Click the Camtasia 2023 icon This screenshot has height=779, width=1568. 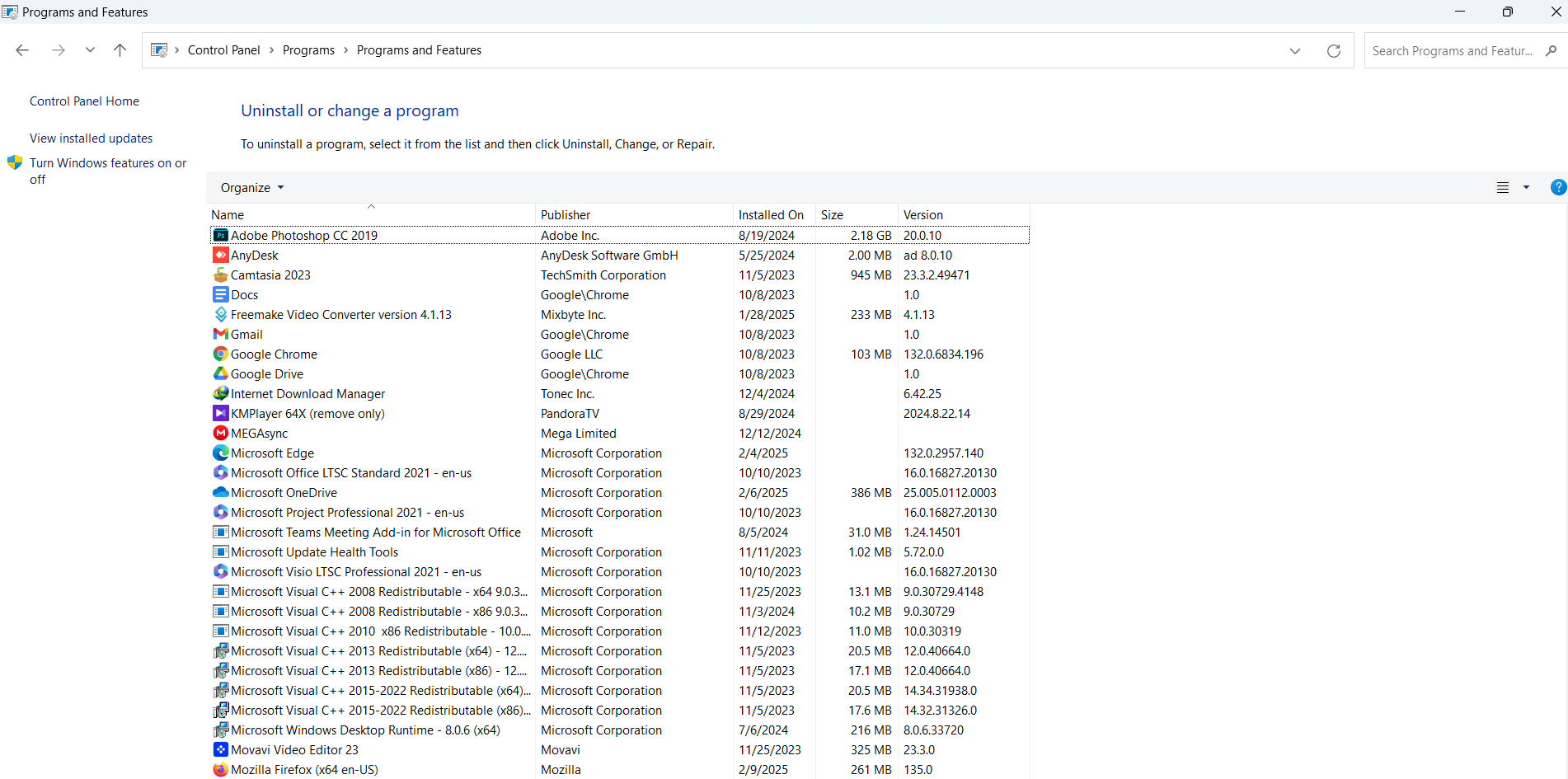[221, 275]
